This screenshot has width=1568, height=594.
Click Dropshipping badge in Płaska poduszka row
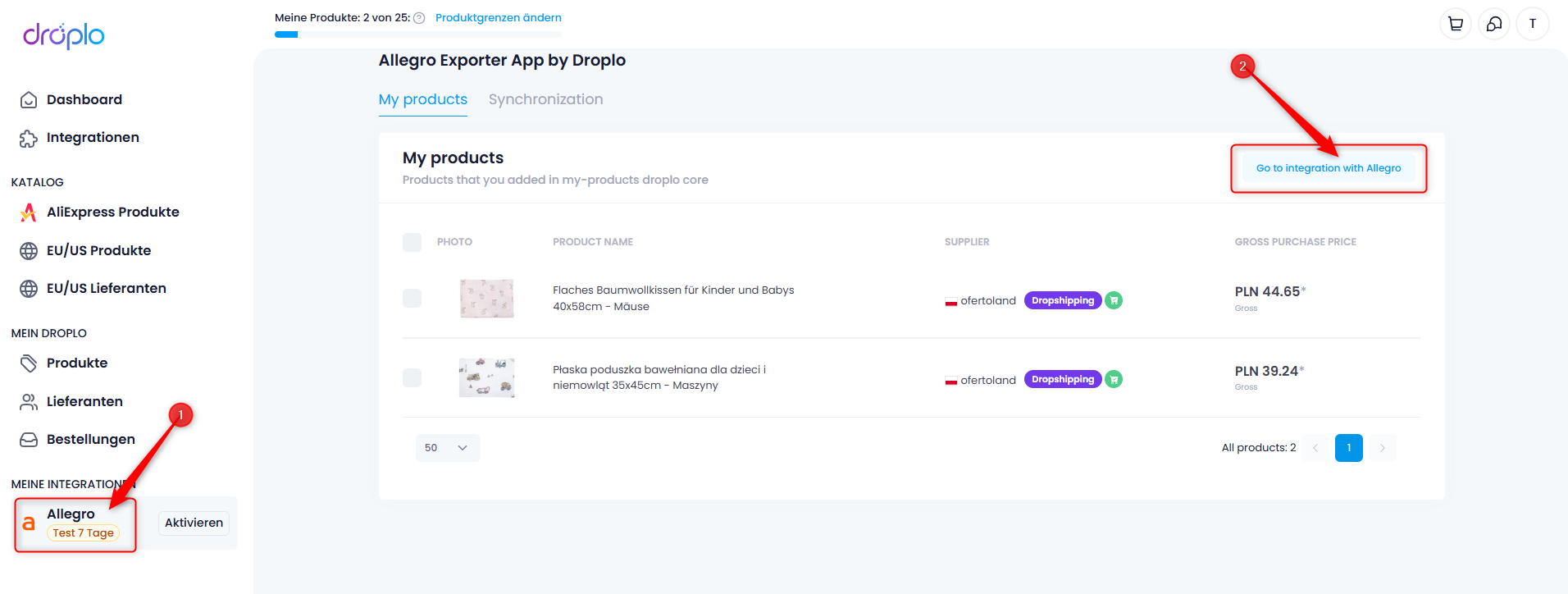point(1063,379)
